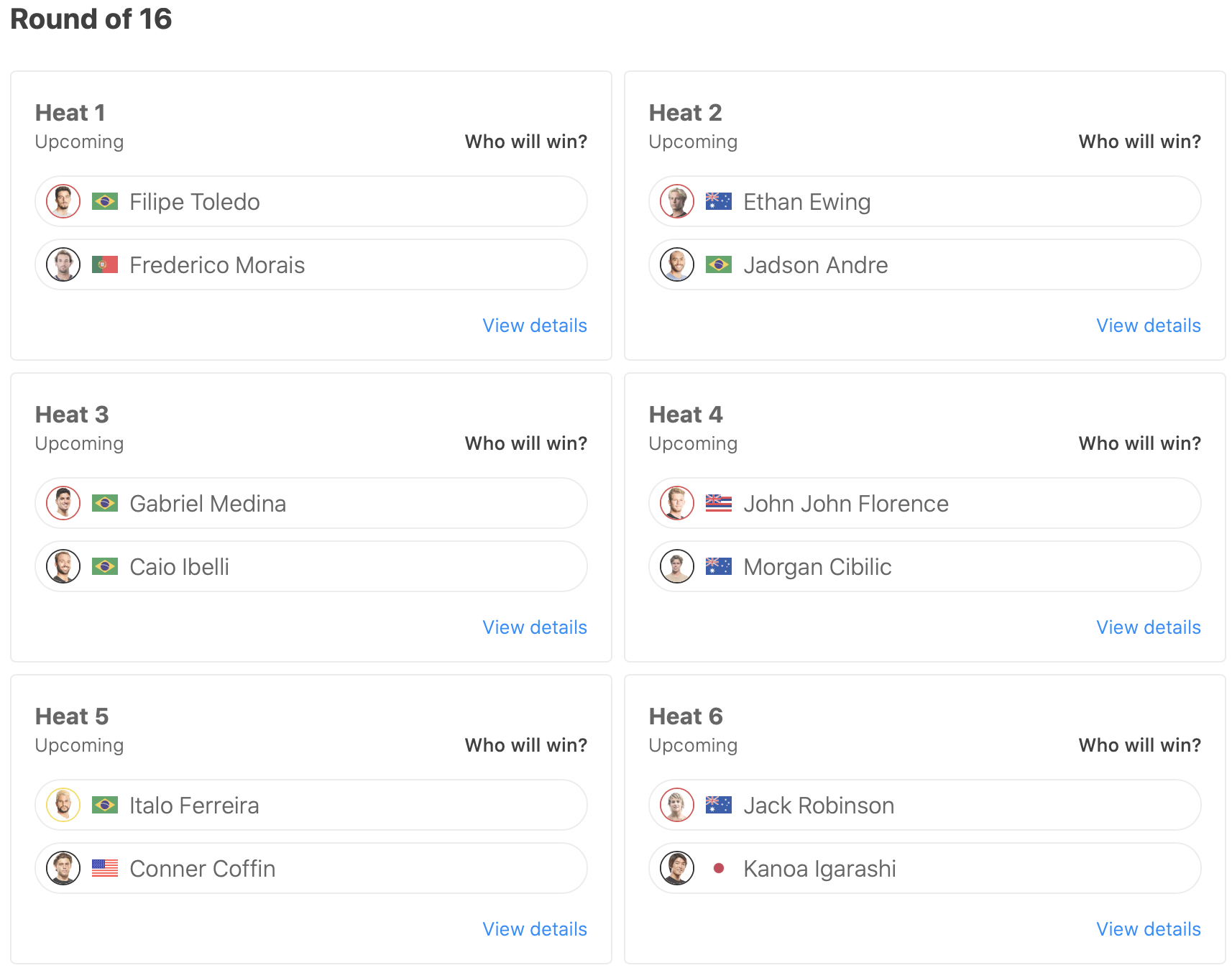
Task: Click the Japan flag beside Kanoa Igarashi
Action: point(719,868)
